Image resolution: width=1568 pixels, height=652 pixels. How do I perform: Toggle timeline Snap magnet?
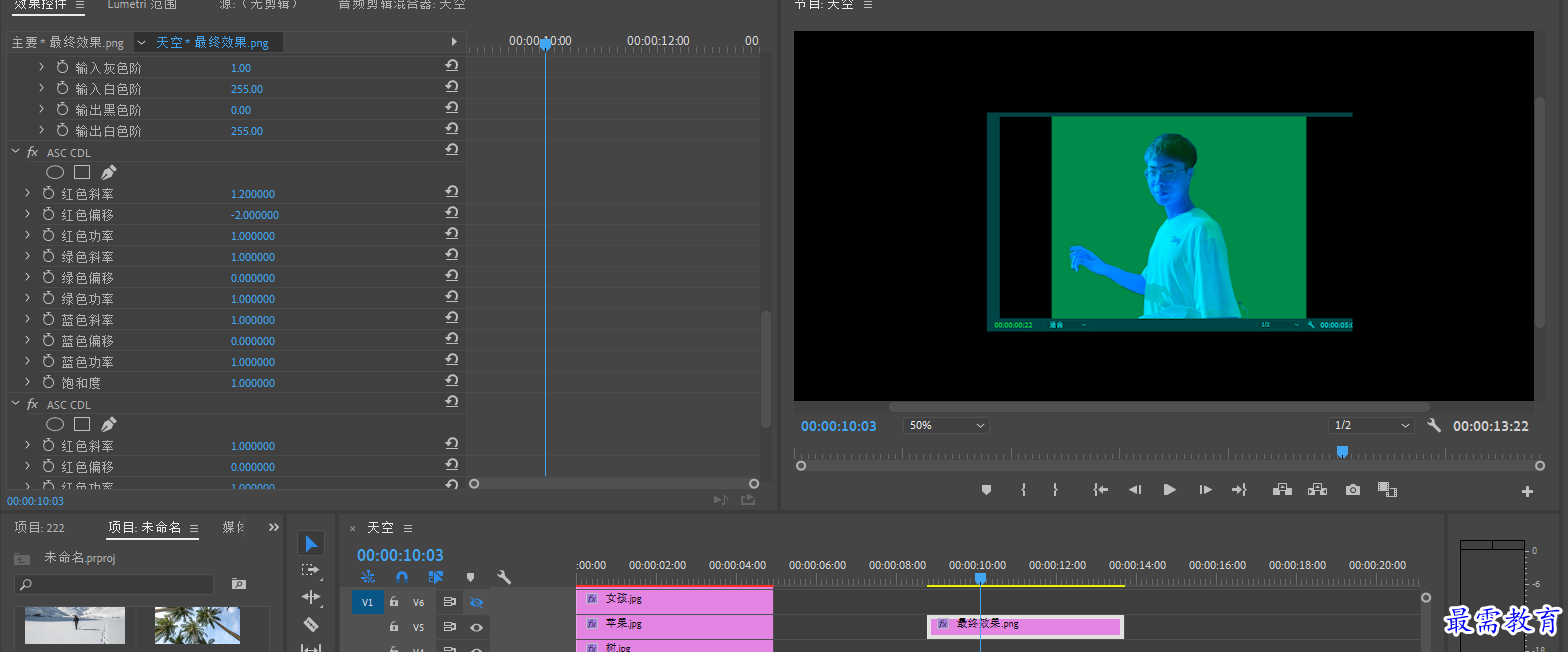[402, 577]
